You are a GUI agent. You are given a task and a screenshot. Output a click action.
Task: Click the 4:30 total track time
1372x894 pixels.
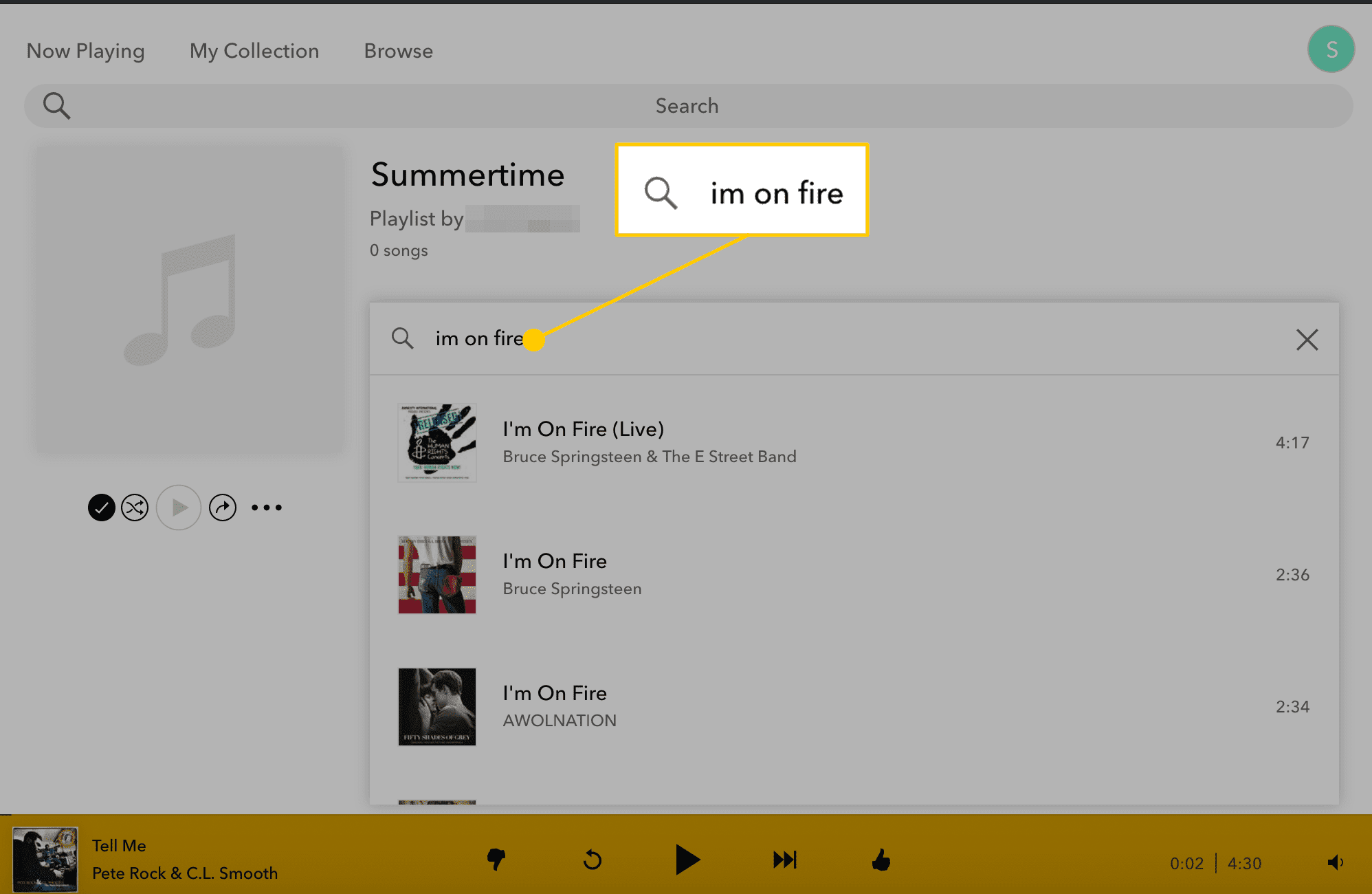(1244, 864)
